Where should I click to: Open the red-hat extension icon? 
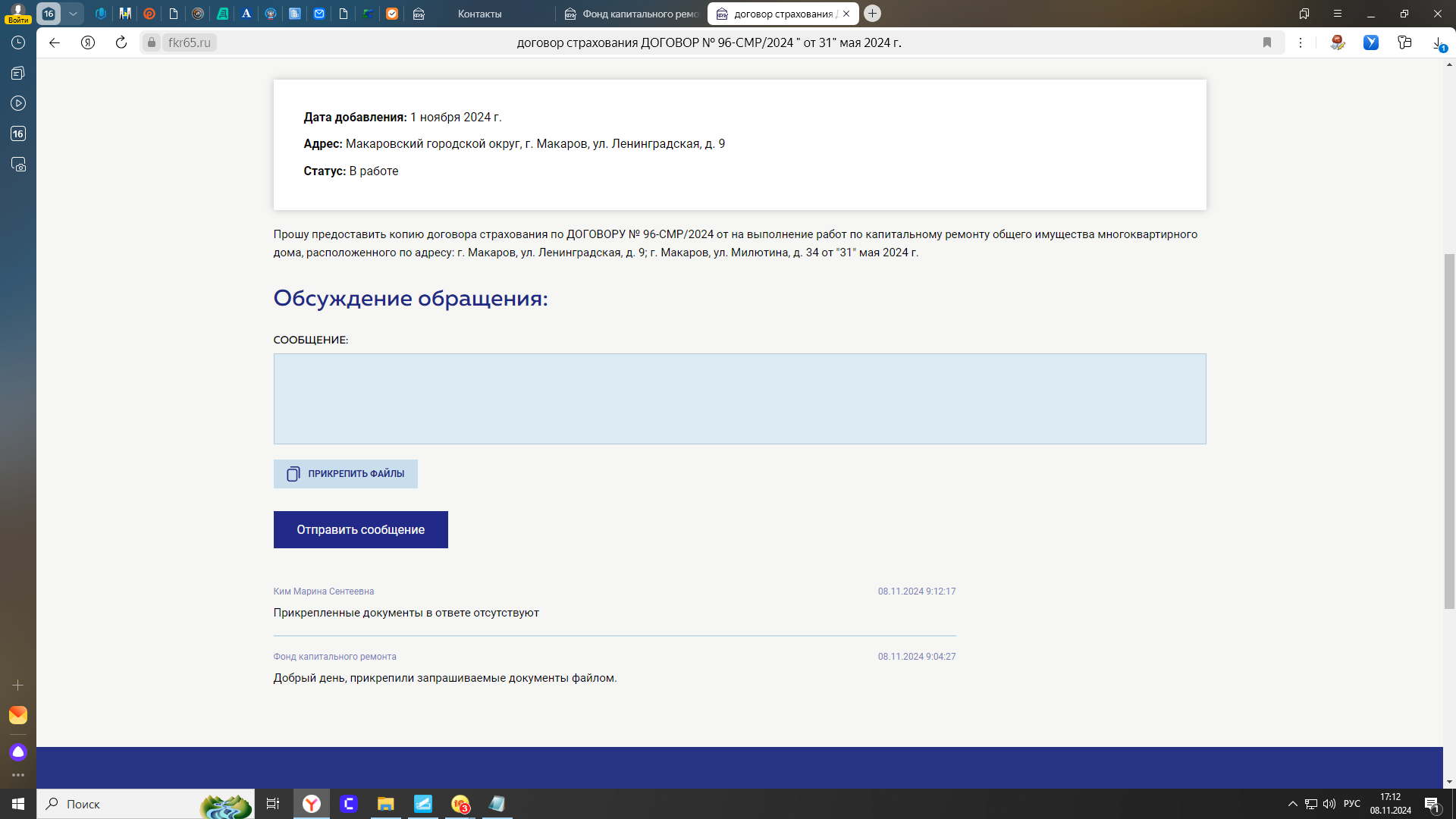point(1338,42)
